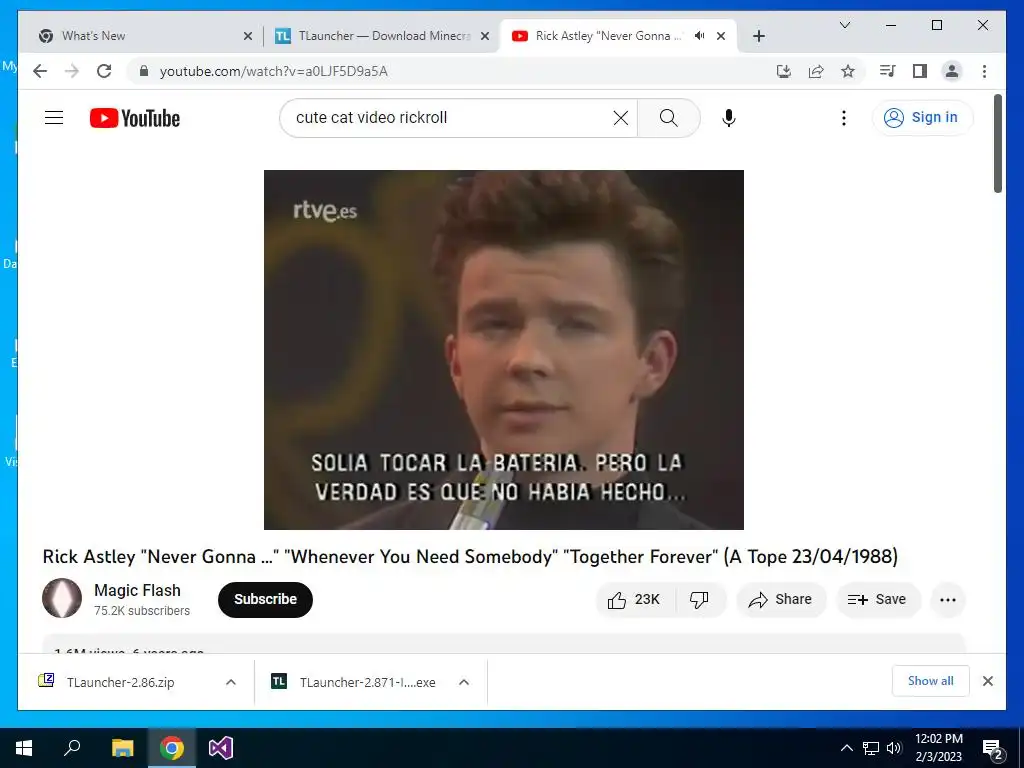Image resolution: width=1024 pixels, height=768 pixels.
Task: Sign in to YouTube
Action: [922, 118]
